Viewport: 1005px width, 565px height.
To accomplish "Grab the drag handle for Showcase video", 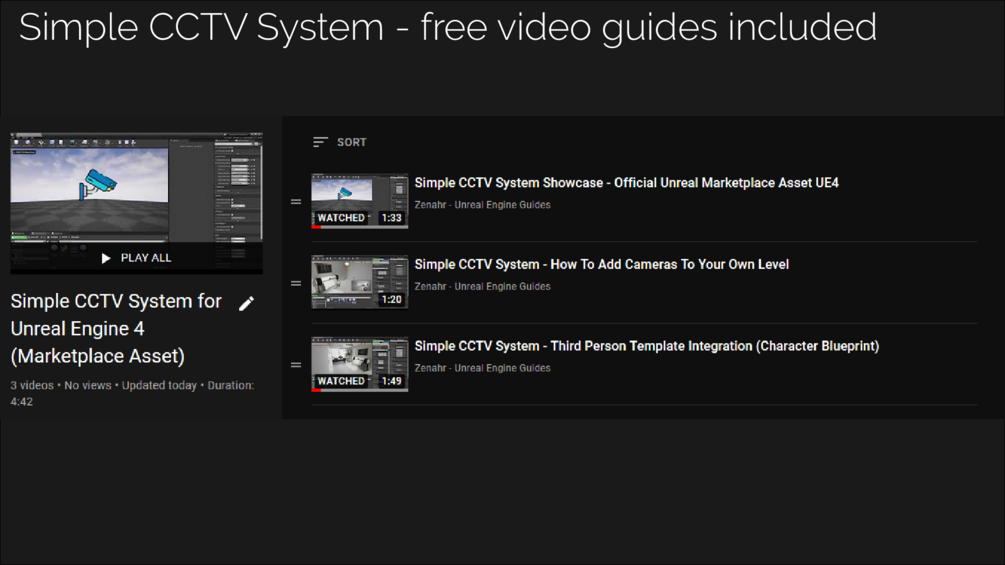I will pyautogui.click(x=296, y=202).
